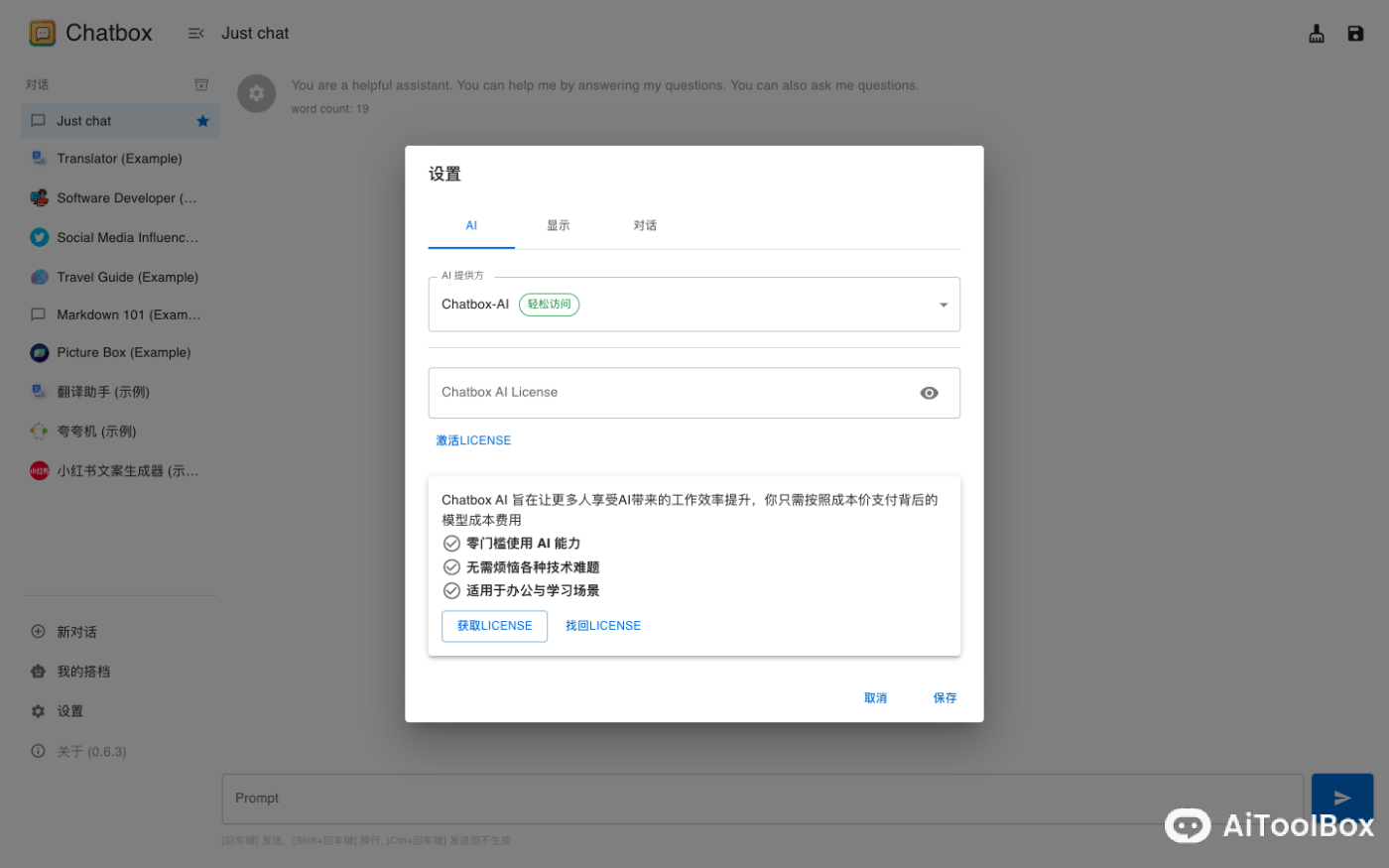Viewport: 1389px width, 868px height.
Task: Click the archive icon beside 对话 header
Action: (x=201, y=84)
